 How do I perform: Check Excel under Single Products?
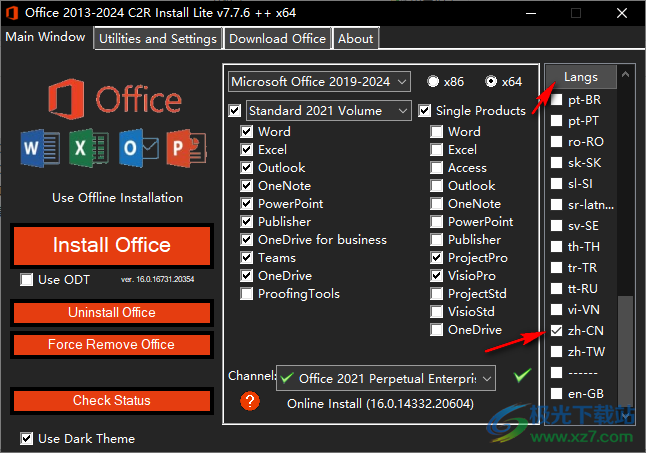click(437, 149)
